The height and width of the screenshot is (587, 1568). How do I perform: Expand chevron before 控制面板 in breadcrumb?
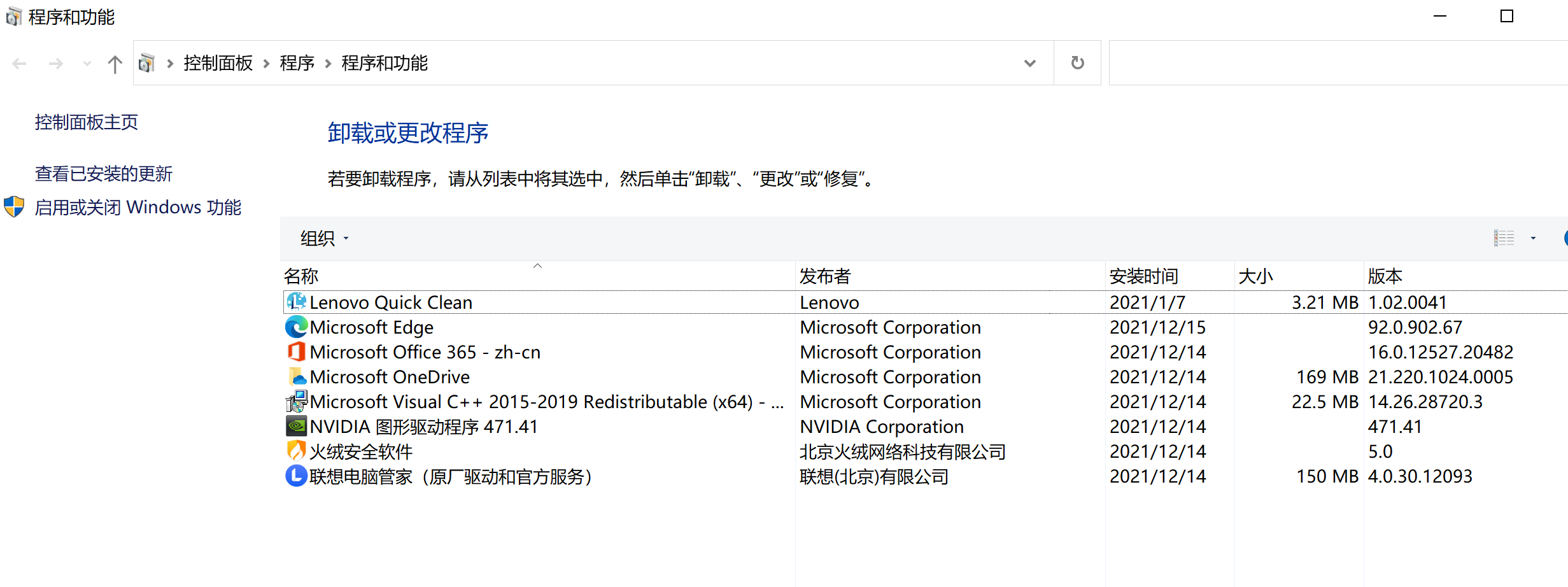[170, 63]
